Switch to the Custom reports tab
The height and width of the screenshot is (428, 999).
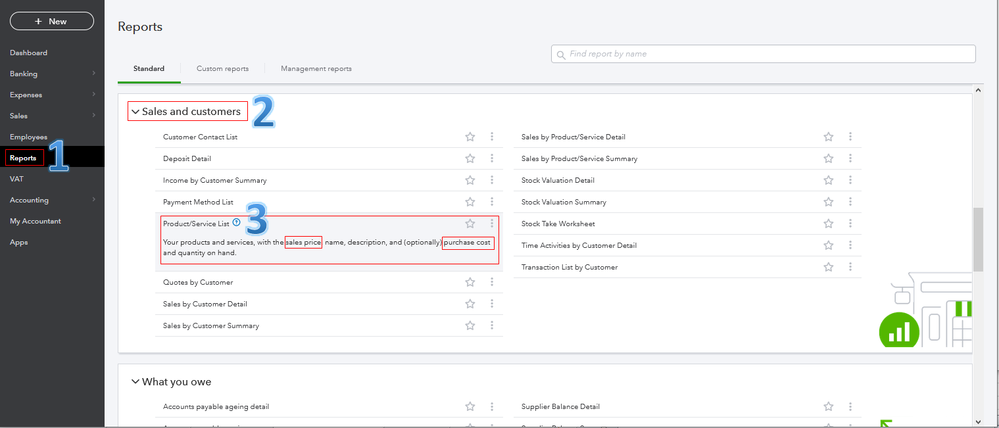click(x=222, y=69)
